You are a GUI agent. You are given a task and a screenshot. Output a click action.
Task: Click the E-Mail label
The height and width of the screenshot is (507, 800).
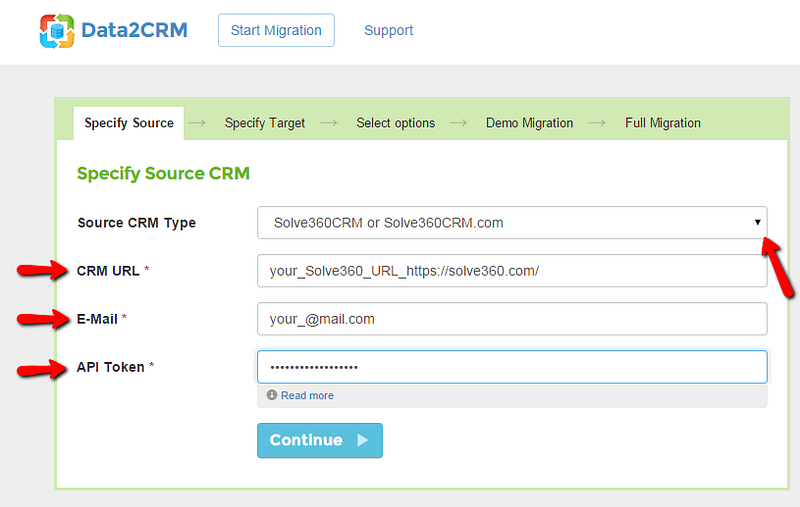[97, 319]
